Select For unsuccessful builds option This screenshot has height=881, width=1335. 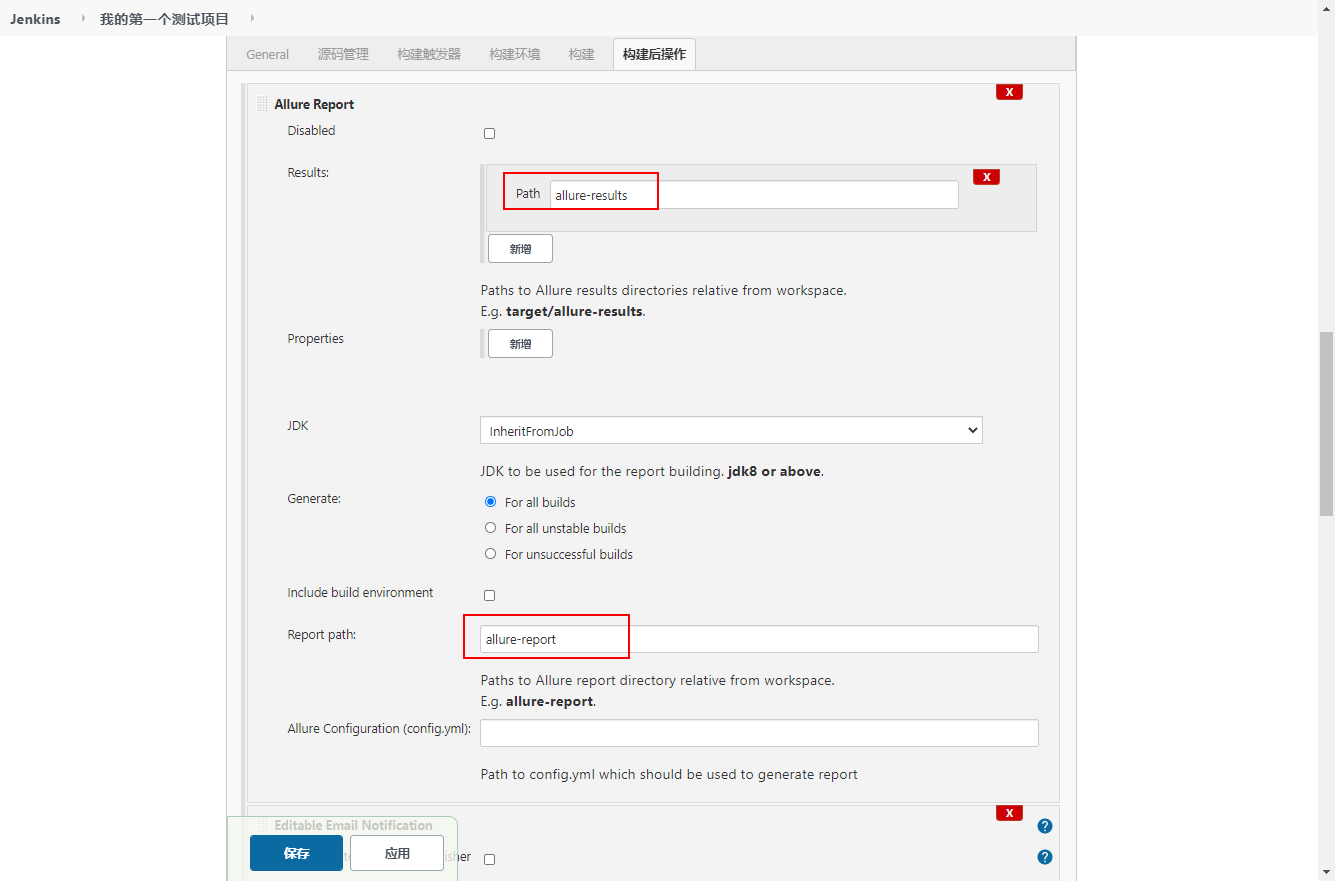(x=490, y=554)
